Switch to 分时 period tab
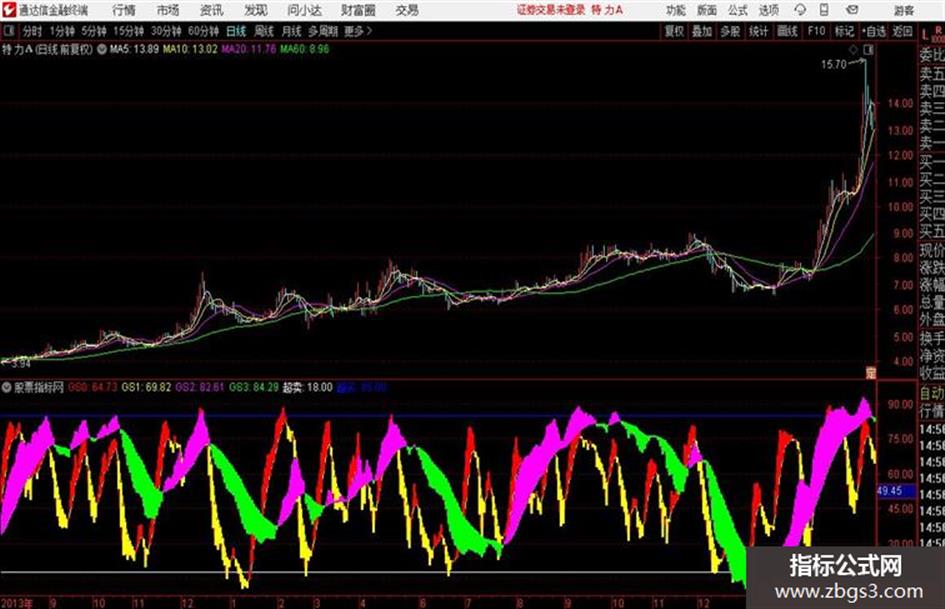The width and height of the screenshot is (945, 609). (32, 31)
